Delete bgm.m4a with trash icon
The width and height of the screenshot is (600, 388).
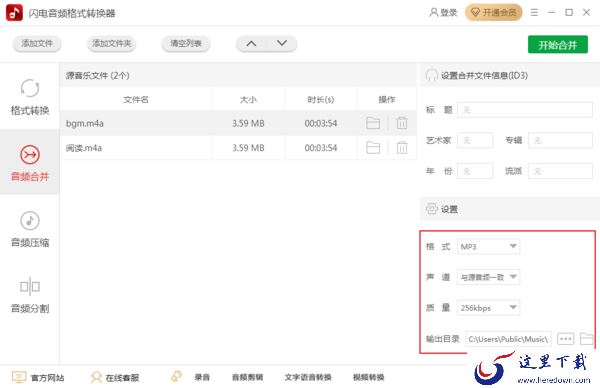pyautogui.click(x=402, y=123)
